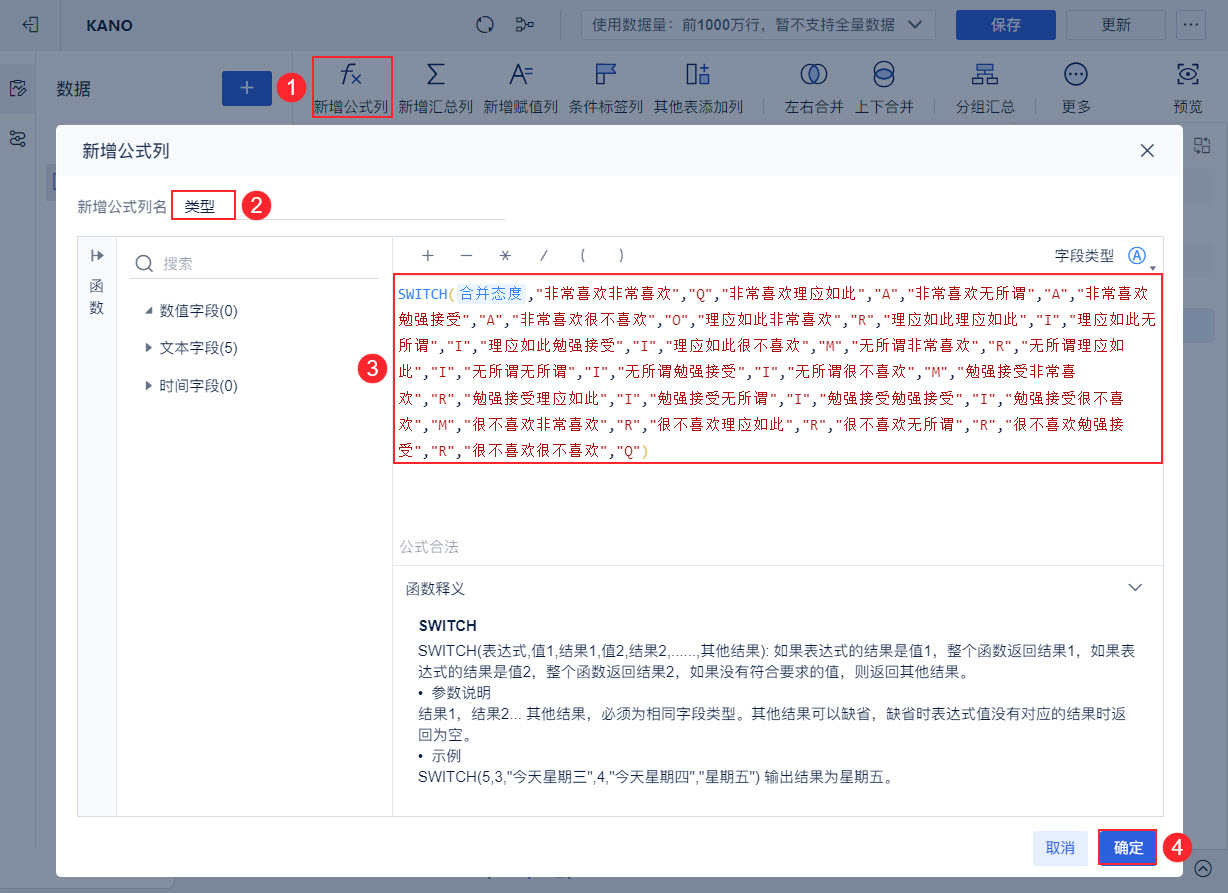Open 更多 tools menu
Image resolution: width=1228 pixels, height=893 pixels.
point(1076,87)
